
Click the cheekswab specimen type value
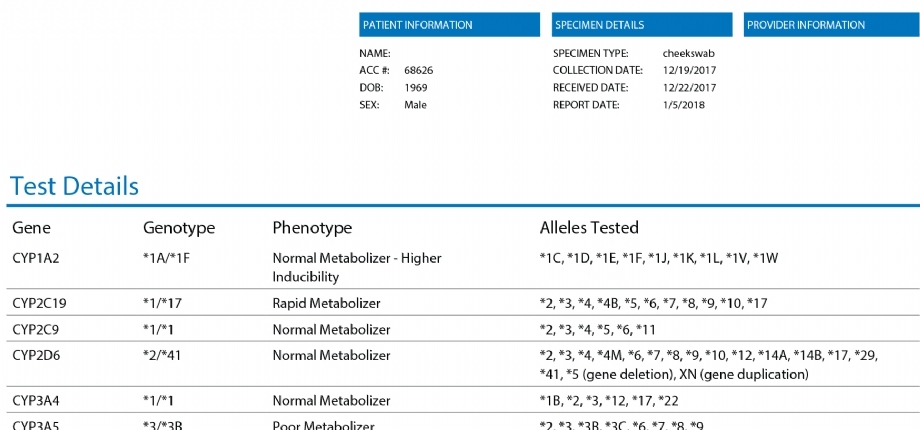pyautogui.click(x=689, y=53)
